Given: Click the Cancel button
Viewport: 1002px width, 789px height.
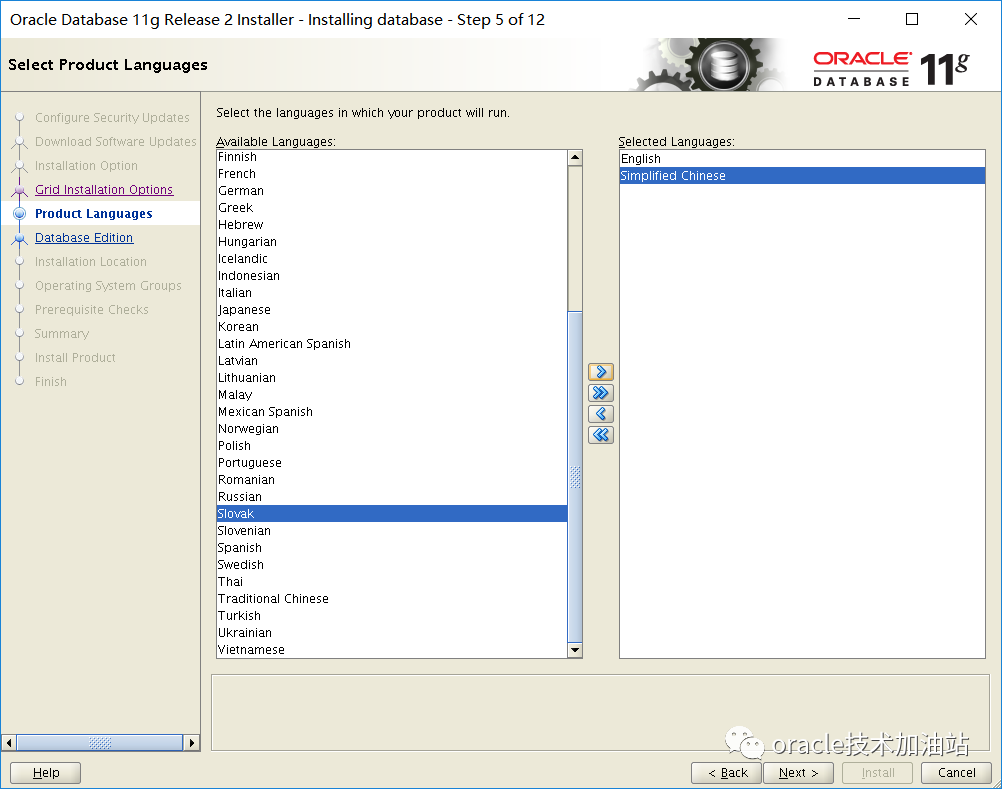Looking at the screenshot, I should coord(956,772).
